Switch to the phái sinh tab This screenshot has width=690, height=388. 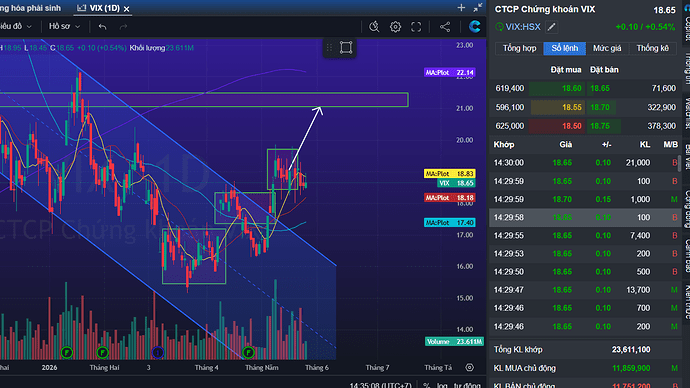click(30, 8)
